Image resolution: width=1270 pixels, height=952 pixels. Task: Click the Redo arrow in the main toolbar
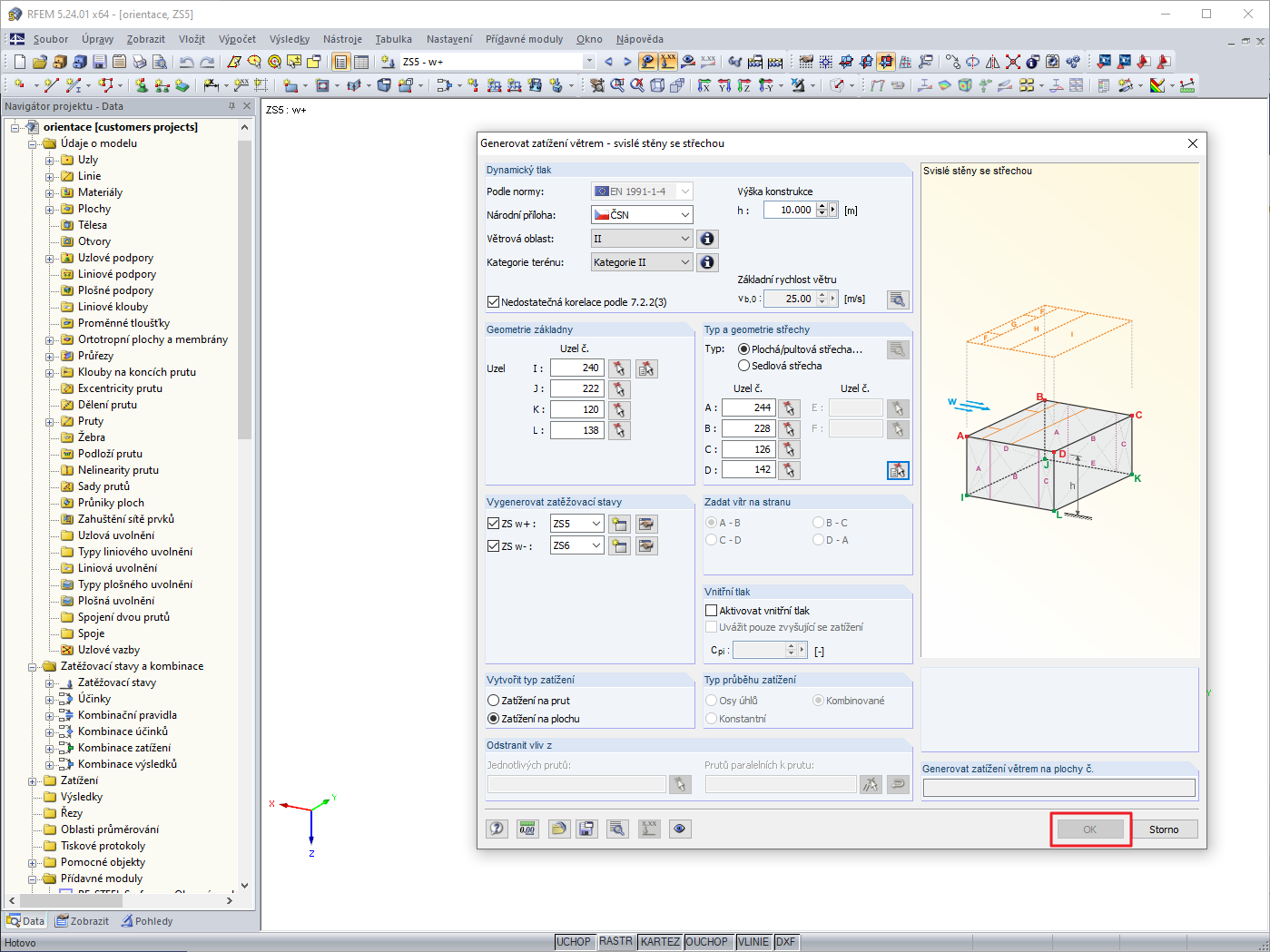207,62
